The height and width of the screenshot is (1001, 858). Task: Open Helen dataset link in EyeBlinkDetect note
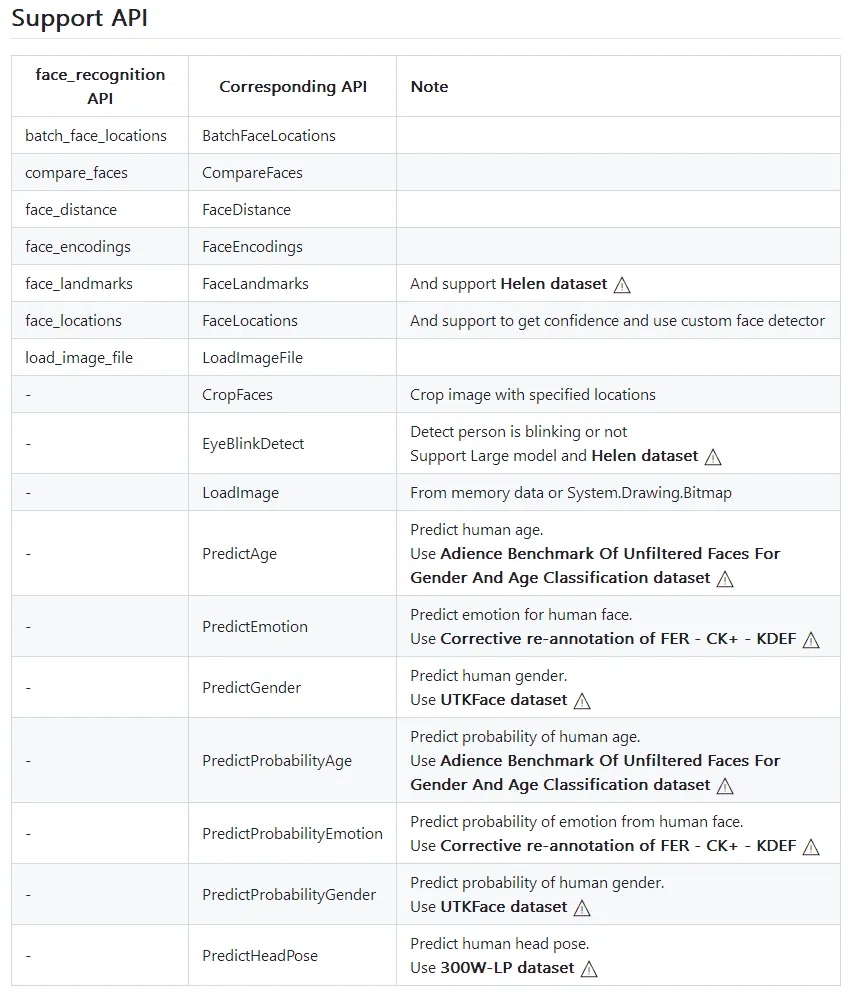644,456
